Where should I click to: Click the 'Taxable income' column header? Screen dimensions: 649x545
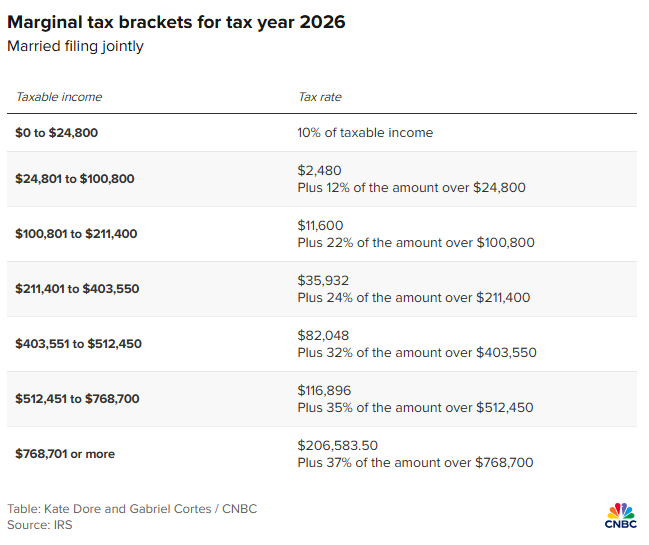pyautogui.click(x=59, y=97)
